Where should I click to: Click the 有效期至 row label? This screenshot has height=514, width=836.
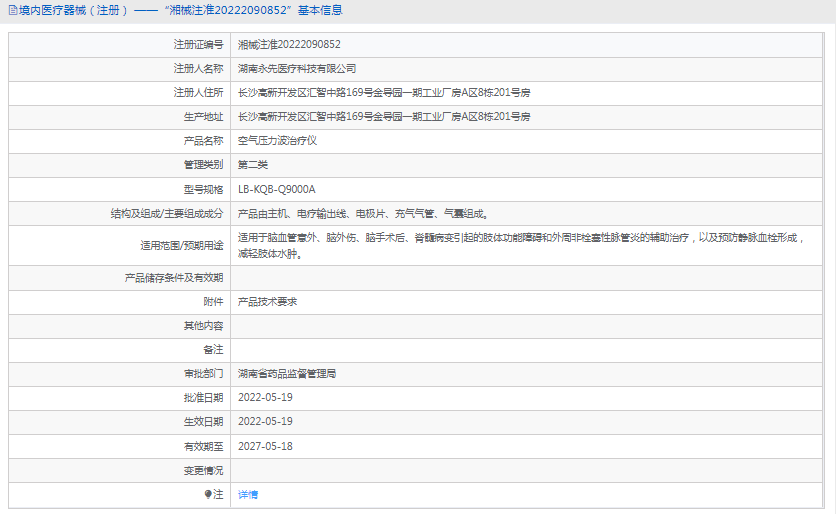(204, 446)
